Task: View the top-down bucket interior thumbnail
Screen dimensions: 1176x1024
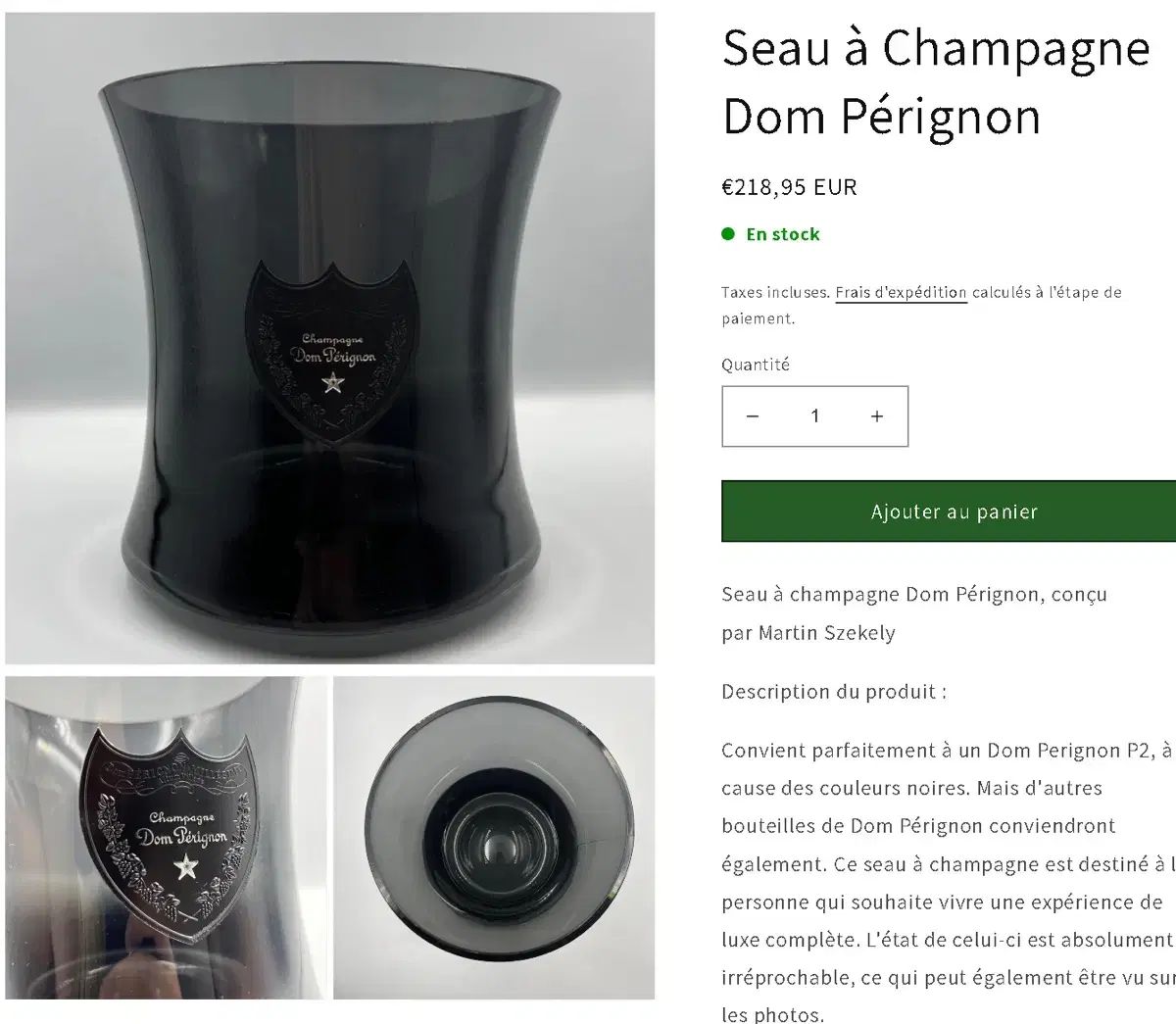Action: (x=494, y=838)
